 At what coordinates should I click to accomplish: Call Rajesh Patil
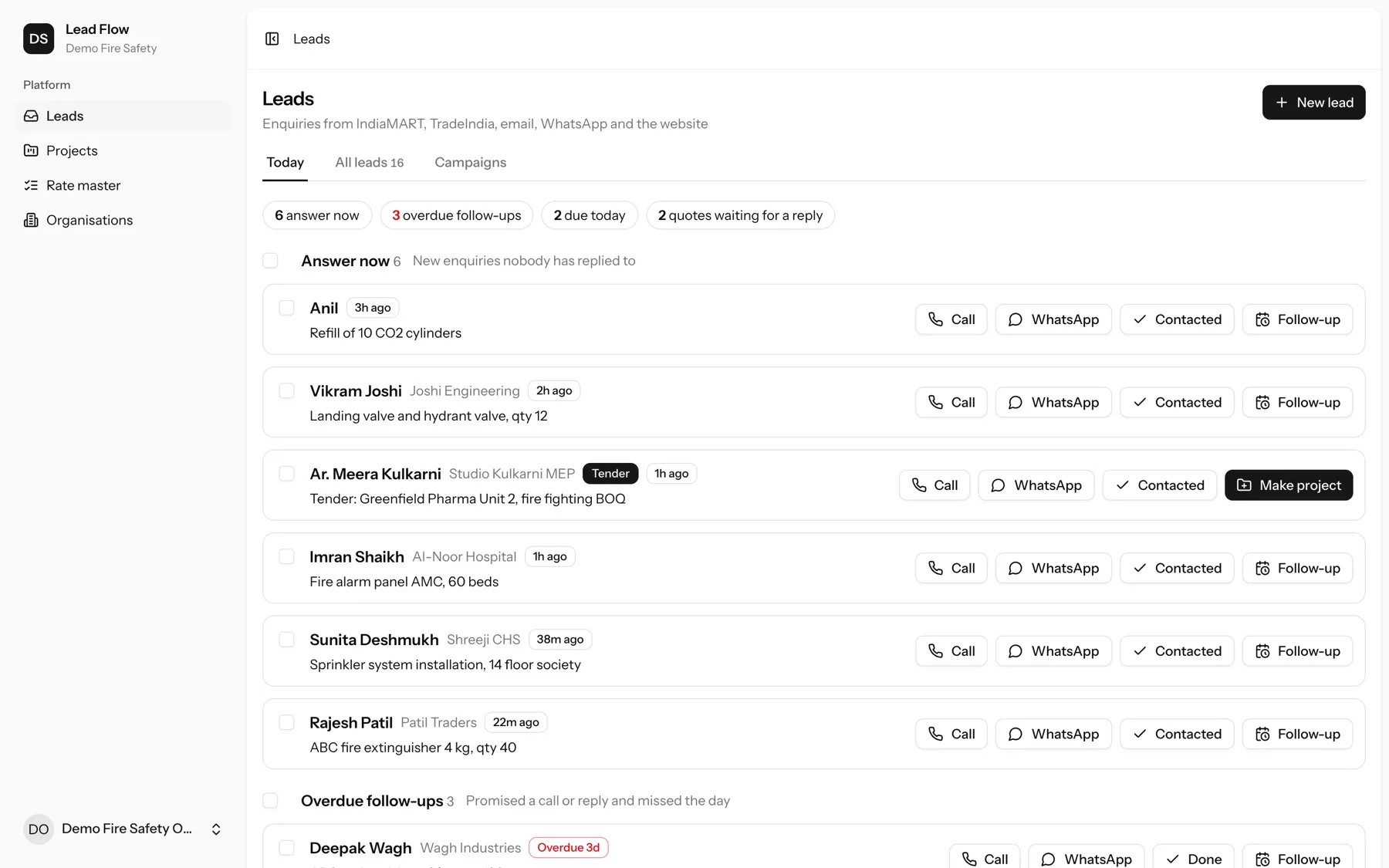(951, 734)
